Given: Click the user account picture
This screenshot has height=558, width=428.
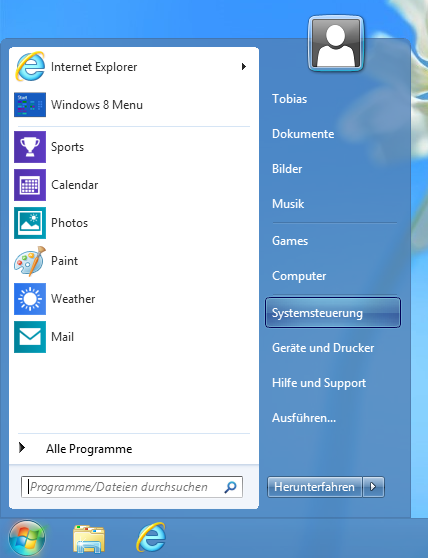Looking at the screenshot, I should tap(336, 43).
